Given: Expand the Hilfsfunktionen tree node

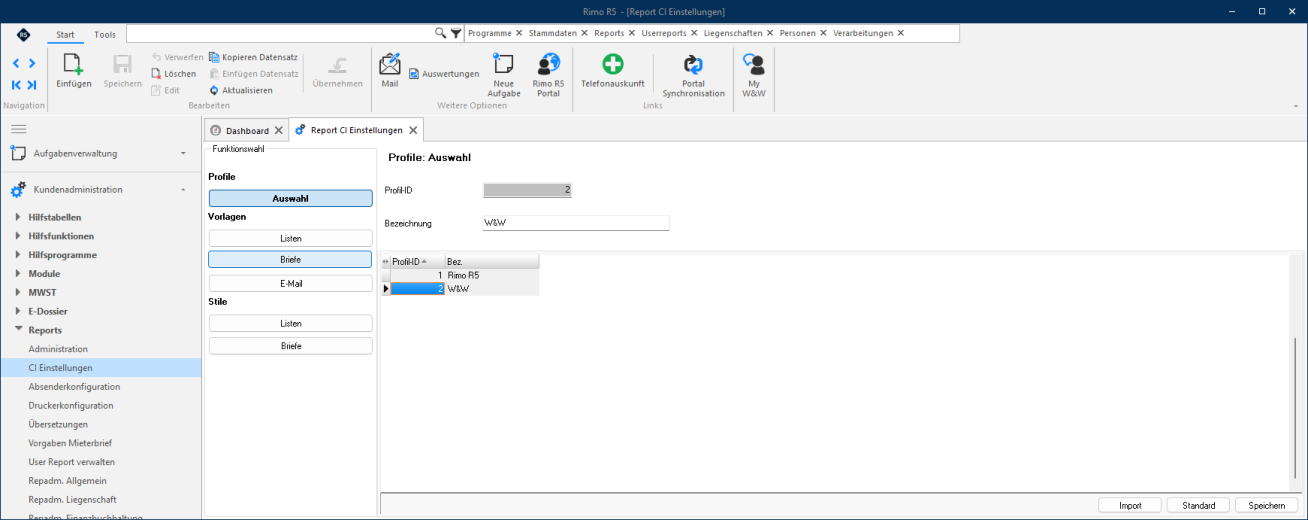Looking at the screenshot, I should point(18,236).
